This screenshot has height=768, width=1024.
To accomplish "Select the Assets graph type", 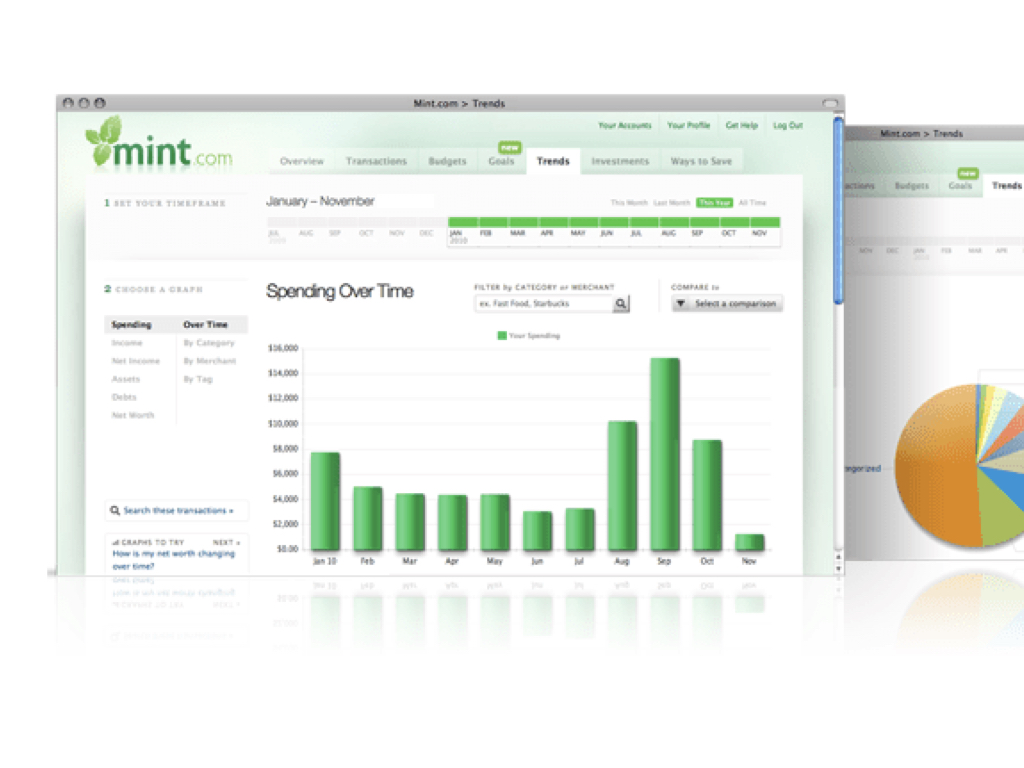I will tap(126, 379).
